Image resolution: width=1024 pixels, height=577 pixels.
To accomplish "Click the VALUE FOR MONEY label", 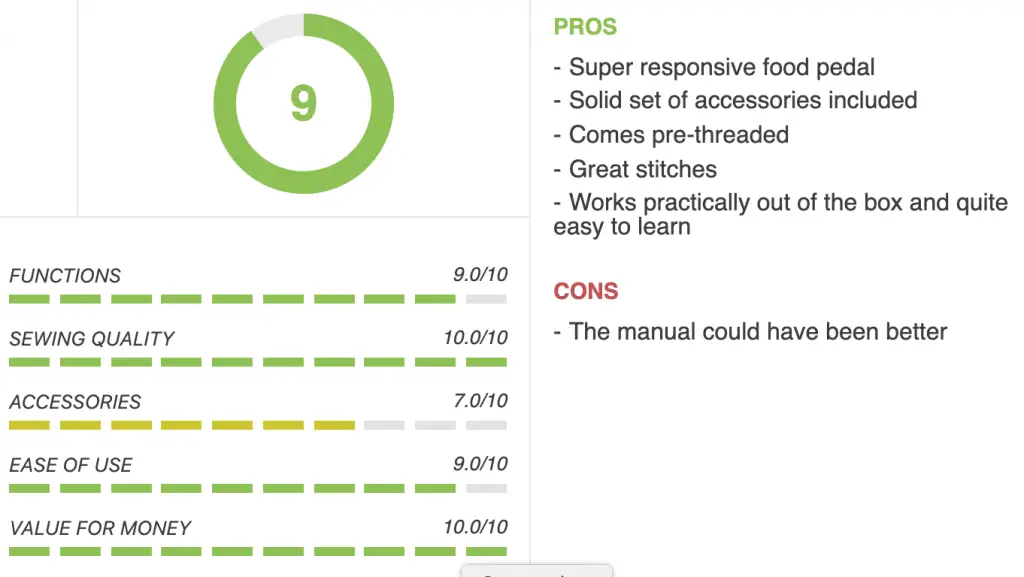I will coord(100,528).
